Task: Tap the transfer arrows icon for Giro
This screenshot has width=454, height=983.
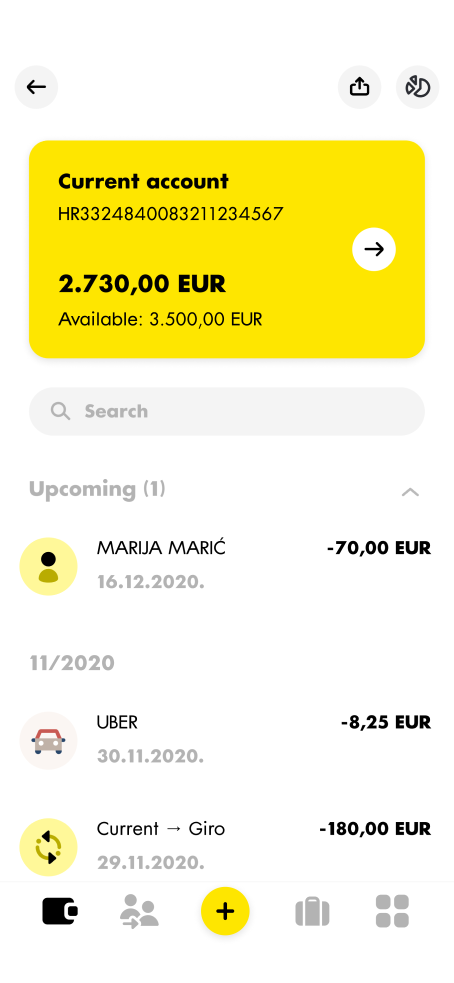Action: pyautogui.click(x=48, y=847)
